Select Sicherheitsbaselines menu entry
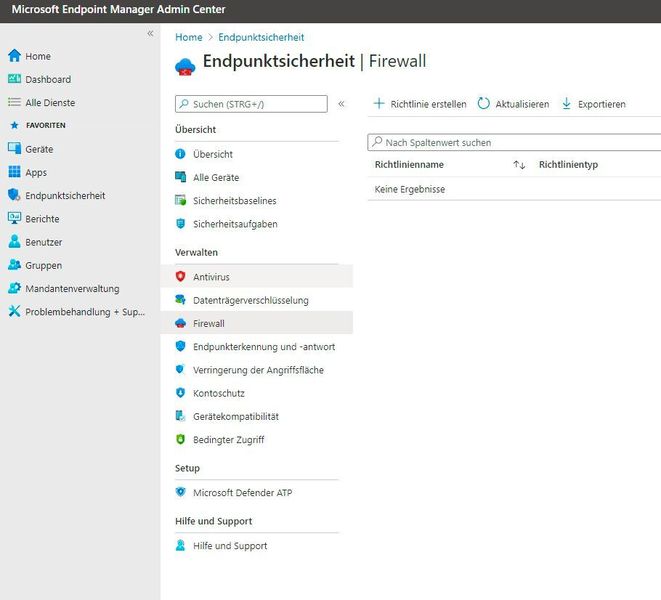The image size is (661, 600). 257,200
